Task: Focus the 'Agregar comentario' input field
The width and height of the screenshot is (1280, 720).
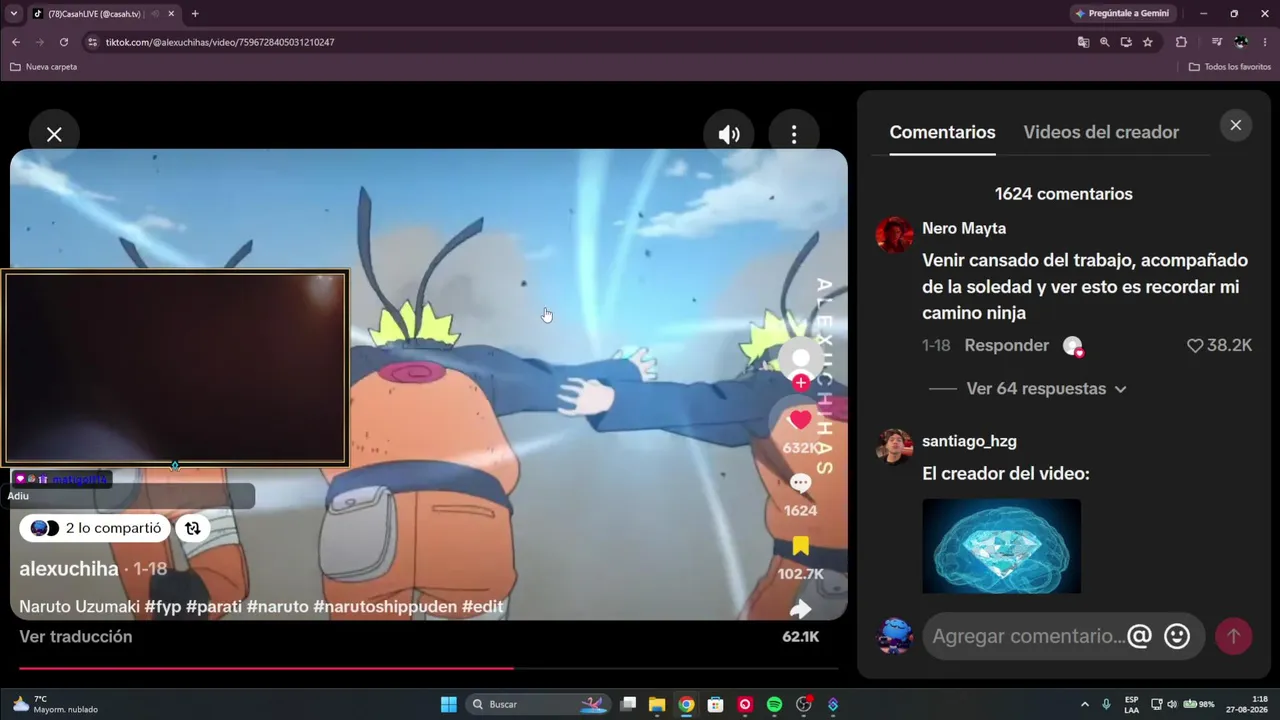Action: pyautogui.click(x=1028, y=636)
